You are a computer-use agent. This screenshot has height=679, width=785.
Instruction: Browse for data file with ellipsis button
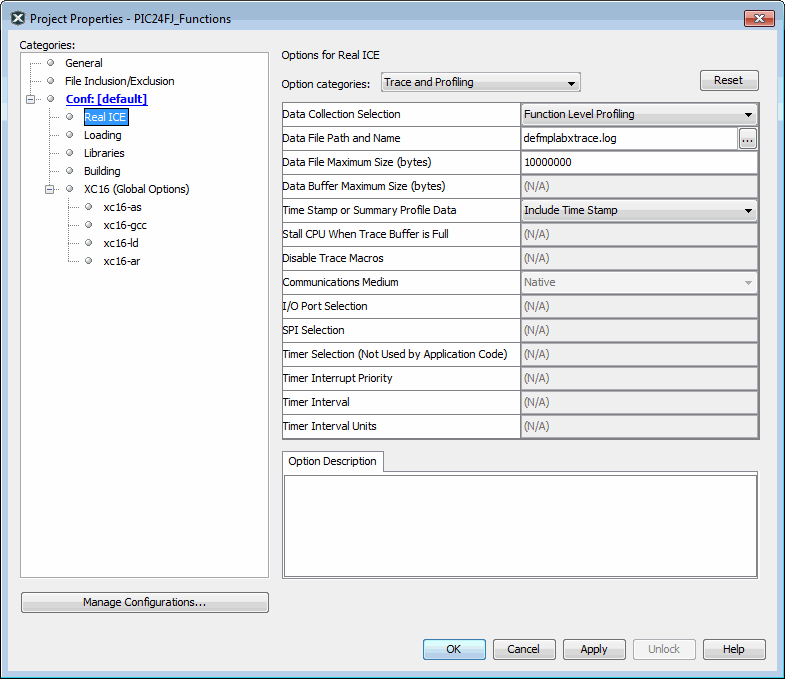[x=747, y=139]
